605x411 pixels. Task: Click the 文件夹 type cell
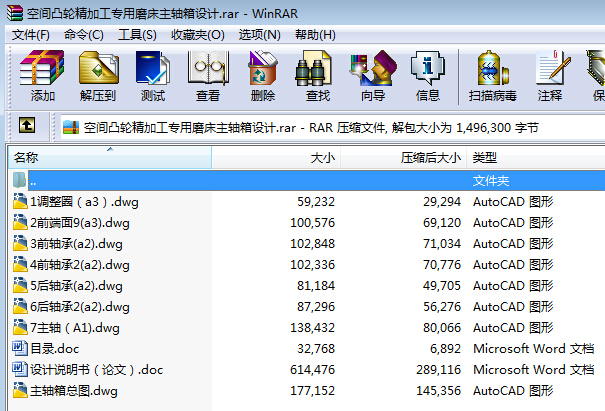coord(491,181)
